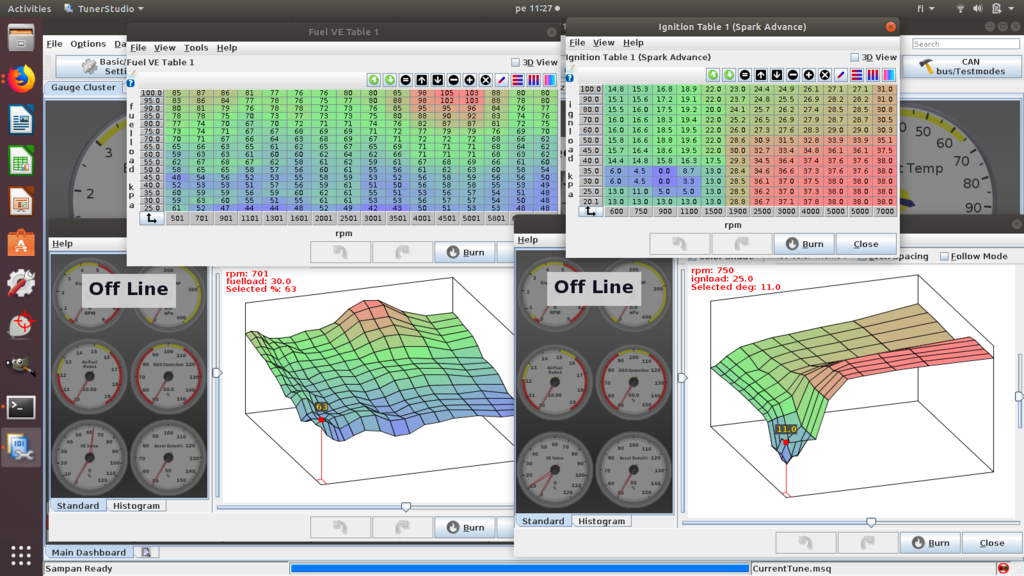
Task: Click the interpolate icon in Ignition Table toolbar
Action: 841,75
